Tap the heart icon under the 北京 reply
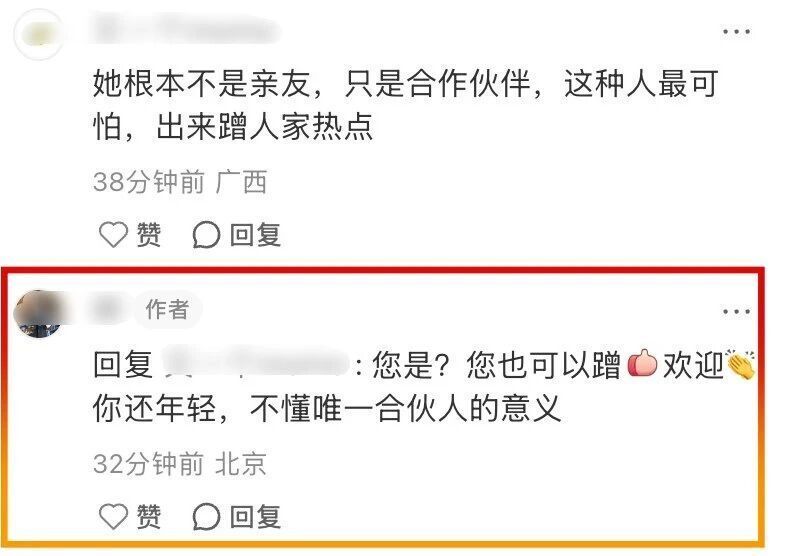Viewport: 785px width, 556px height. pyautogui.click(x=113, y=516)
